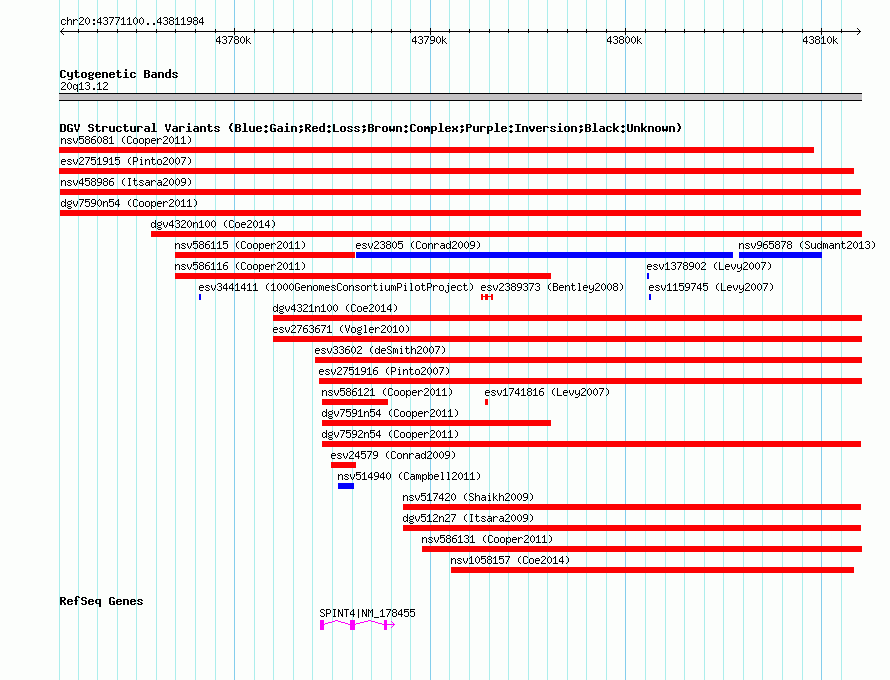Screen dimensions: 890x680
Task: Click the nsv517420 (Shaikh2009) label
Action: point(468,497)
